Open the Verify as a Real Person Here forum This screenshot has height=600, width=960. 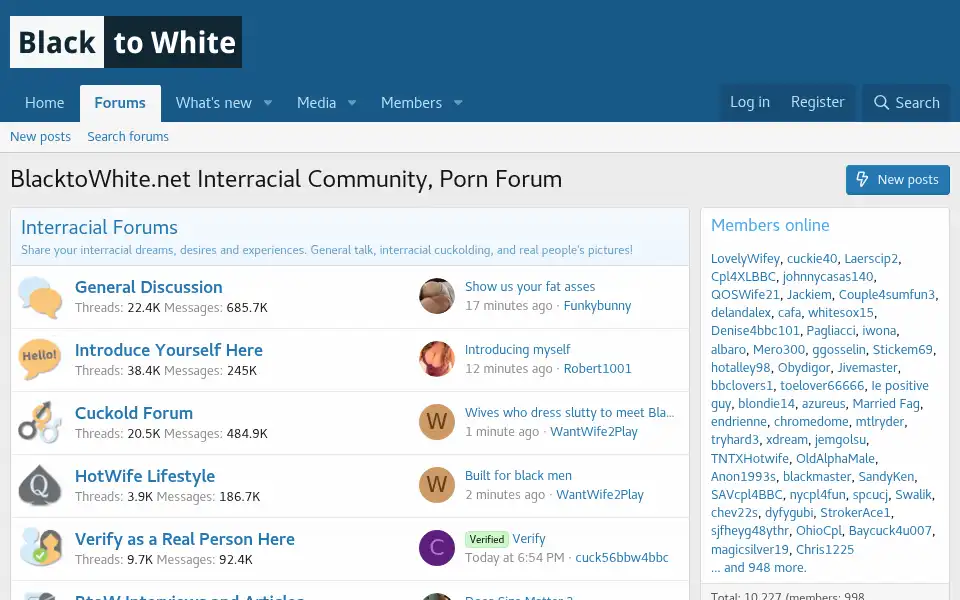pos(184,539)
